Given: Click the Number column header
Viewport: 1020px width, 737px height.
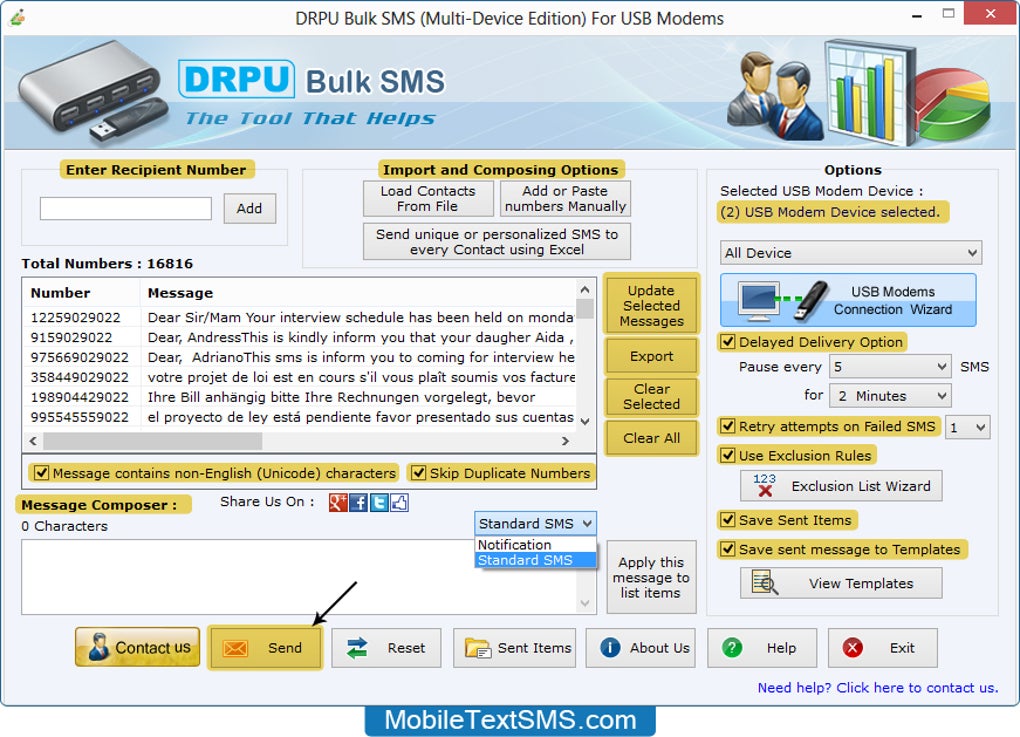Looking at the screenshot, I should point(82,293).
